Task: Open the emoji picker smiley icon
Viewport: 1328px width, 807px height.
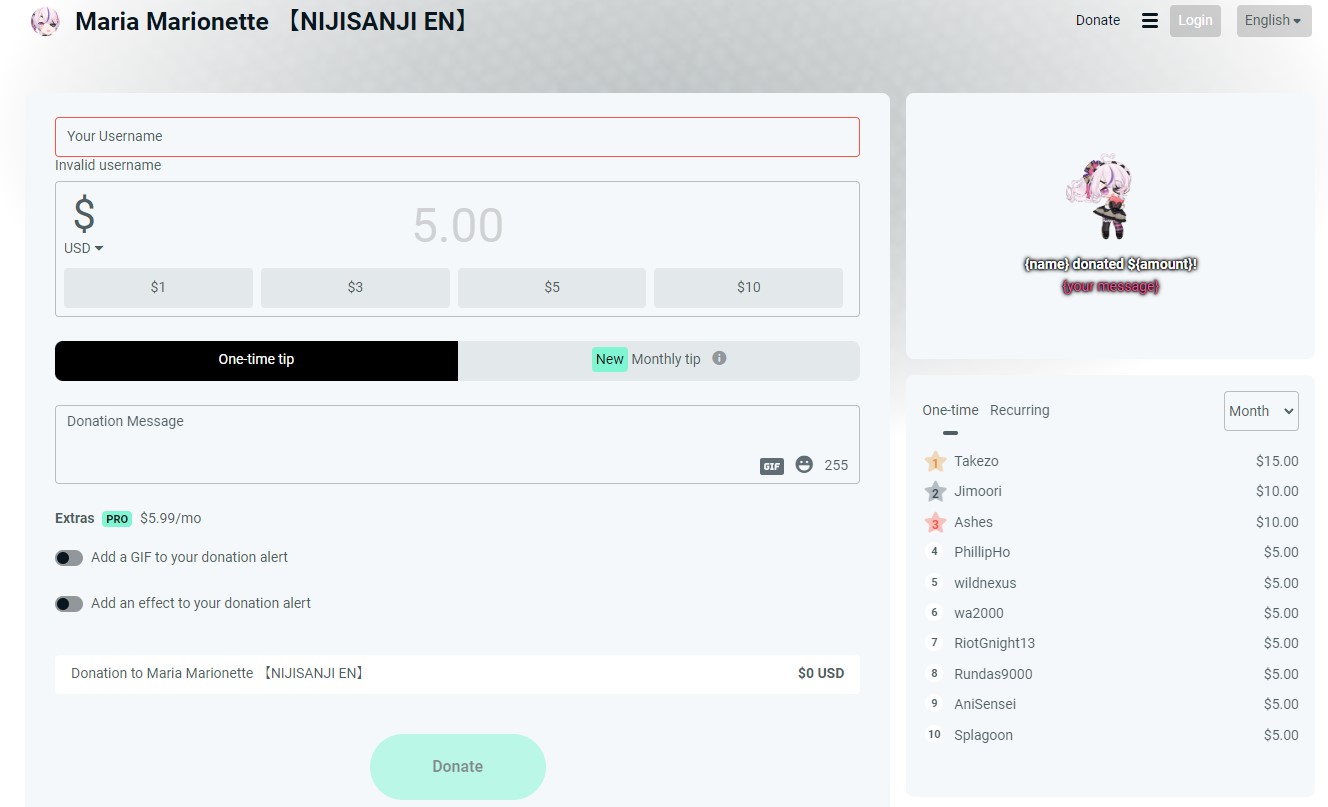Action: click(x=804, y=465)
